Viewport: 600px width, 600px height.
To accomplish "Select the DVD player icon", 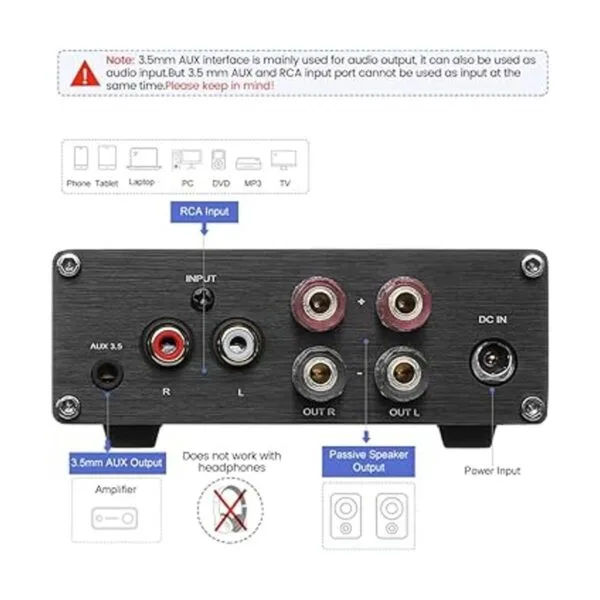I will [218, 160].
